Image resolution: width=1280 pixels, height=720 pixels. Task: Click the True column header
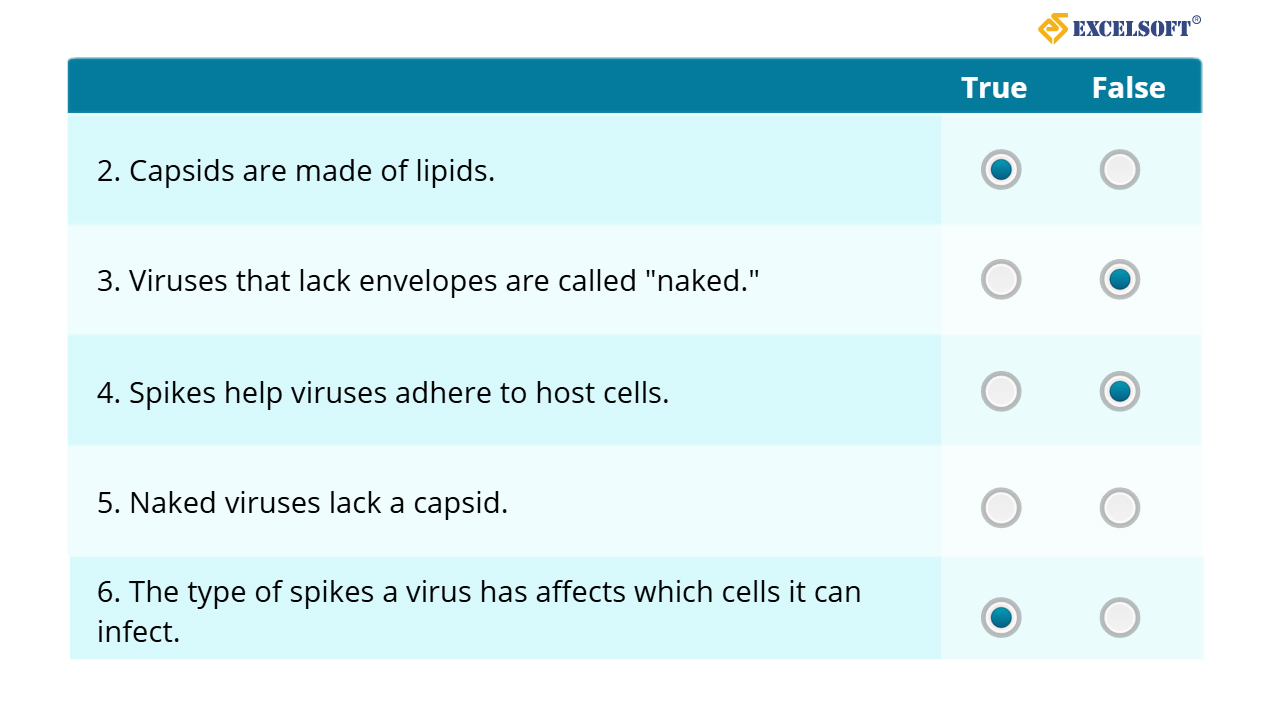994,88
